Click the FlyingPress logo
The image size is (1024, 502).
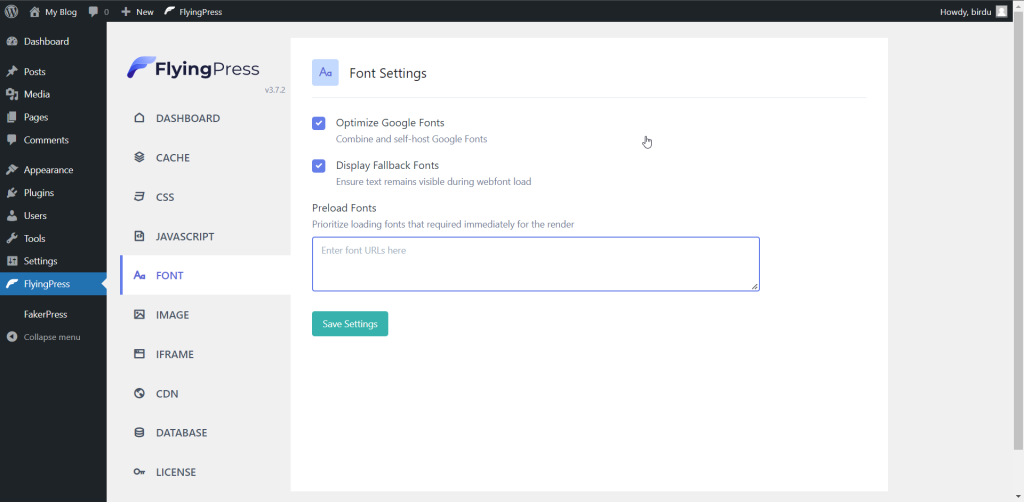[x=193, y=68]
